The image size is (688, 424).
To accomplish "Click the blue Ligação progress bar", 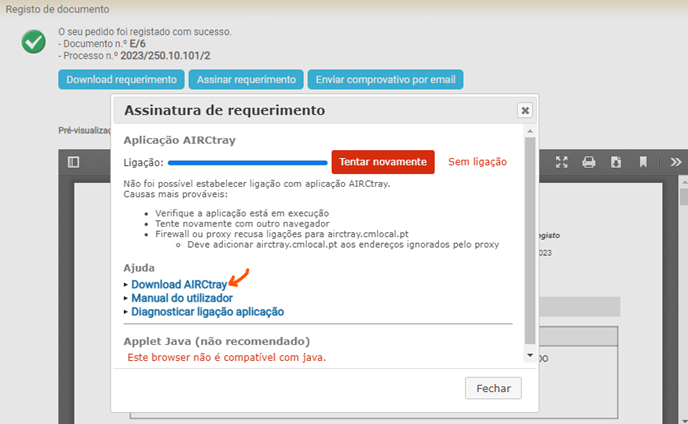I will pos(247,162).
